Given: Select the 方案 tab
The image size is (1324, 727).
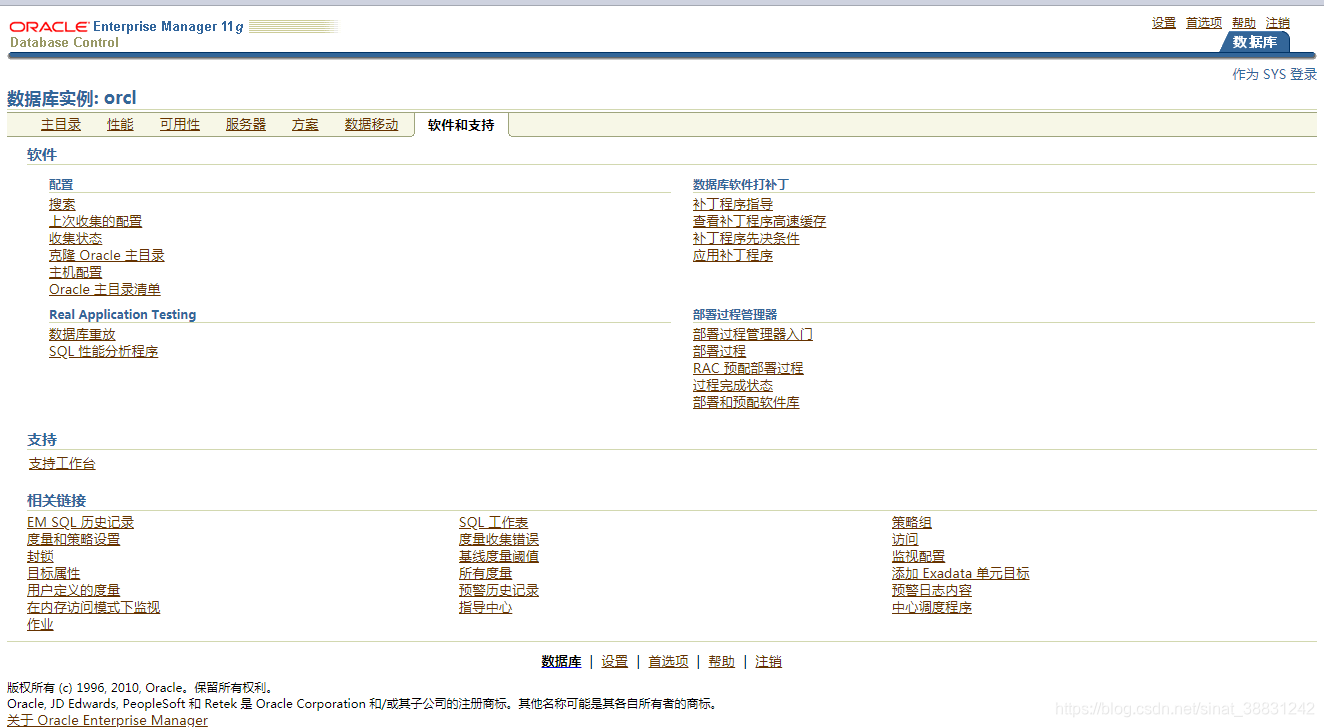Looking at the screenshot, I should pos(306,125).
